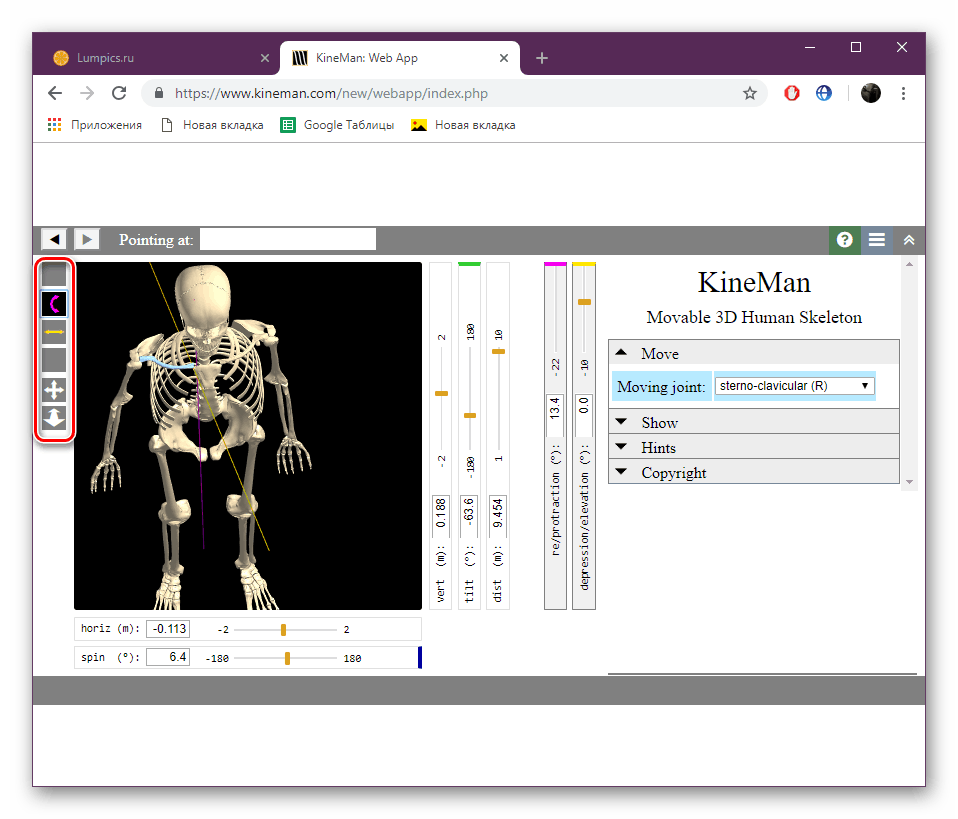
Task: Collapse the app with the double-chevron icon
Action: pyautogui.click(x=909, y=240)
